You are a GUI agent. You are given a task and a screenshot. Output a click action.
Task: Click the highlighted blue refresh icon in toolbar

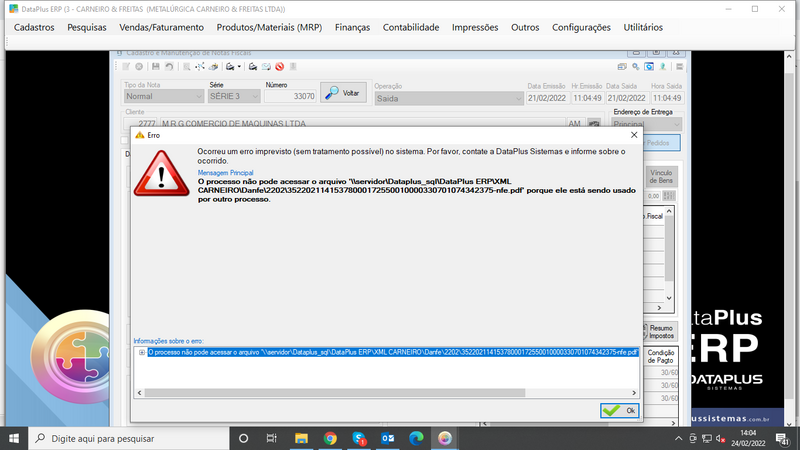(x=649, y=66)
